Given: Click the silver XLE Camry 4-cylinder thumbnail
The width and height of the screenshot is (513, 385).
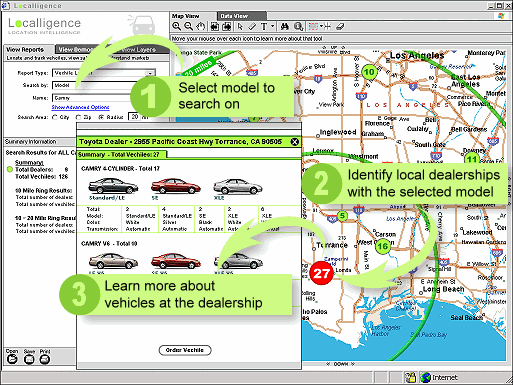Looking at the screenshot, I should (238, 186).
